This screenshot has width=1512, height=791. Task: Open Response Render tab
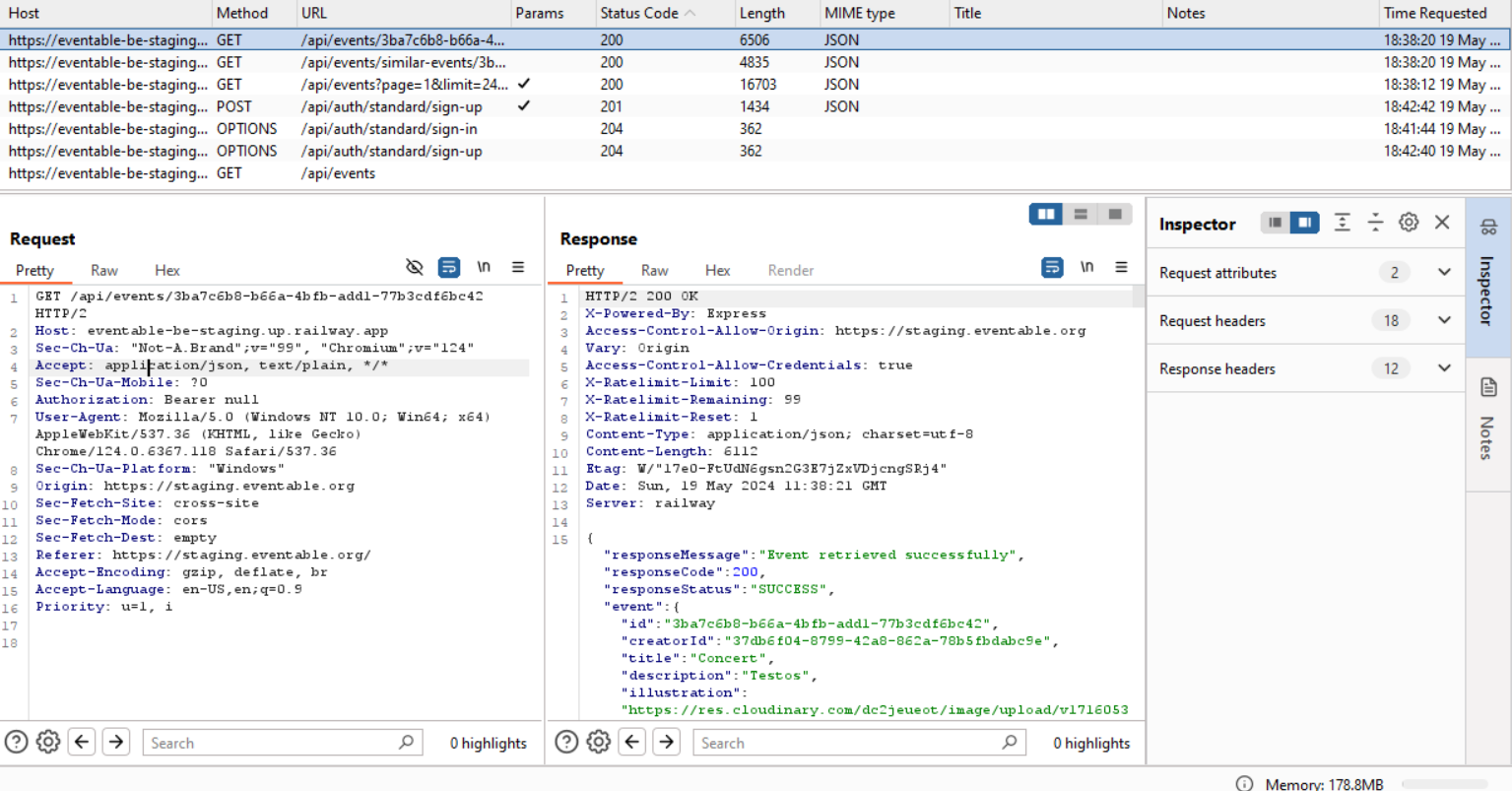click(x=790, y=270)
